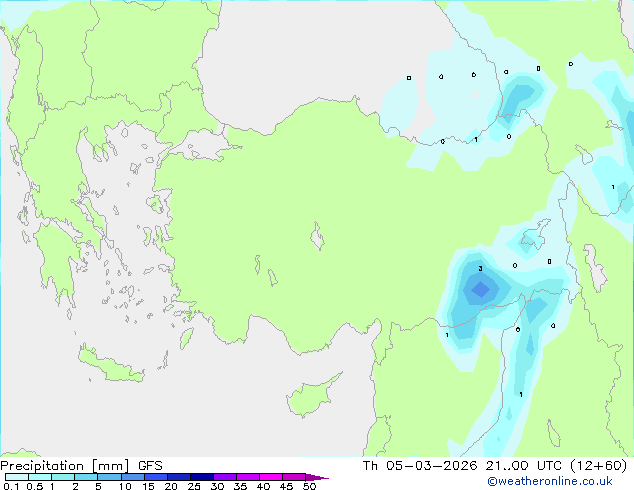Click the 25–30 mm dark blue legend swatch
The image size is (634, 490).
tap(201, 477)
